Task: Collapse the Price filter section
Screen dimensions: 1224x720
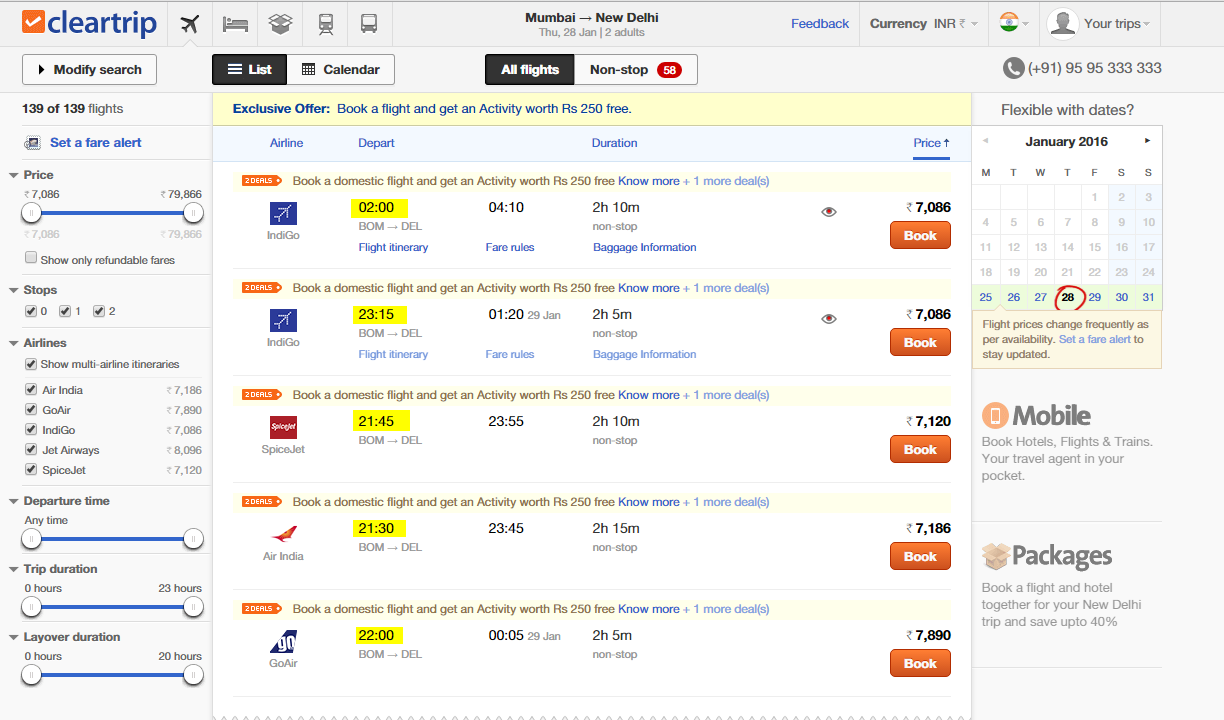Action: pos(14,175)
